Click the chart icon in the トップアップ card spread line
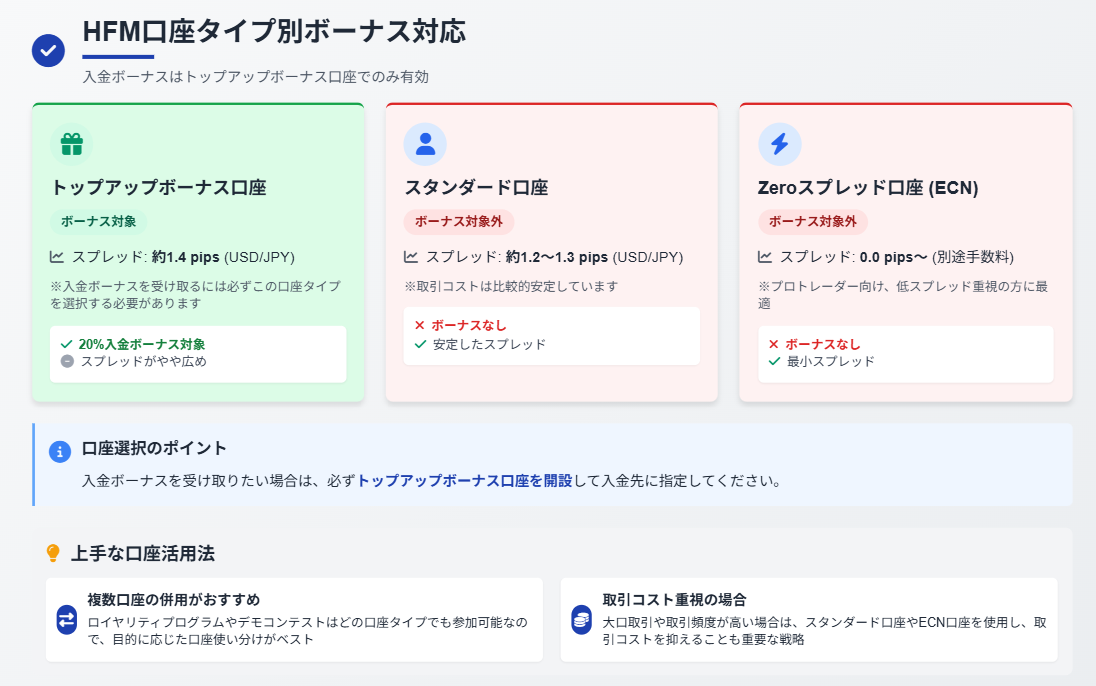The width and height of the screenshot is (1096, 686). point(57,257)
